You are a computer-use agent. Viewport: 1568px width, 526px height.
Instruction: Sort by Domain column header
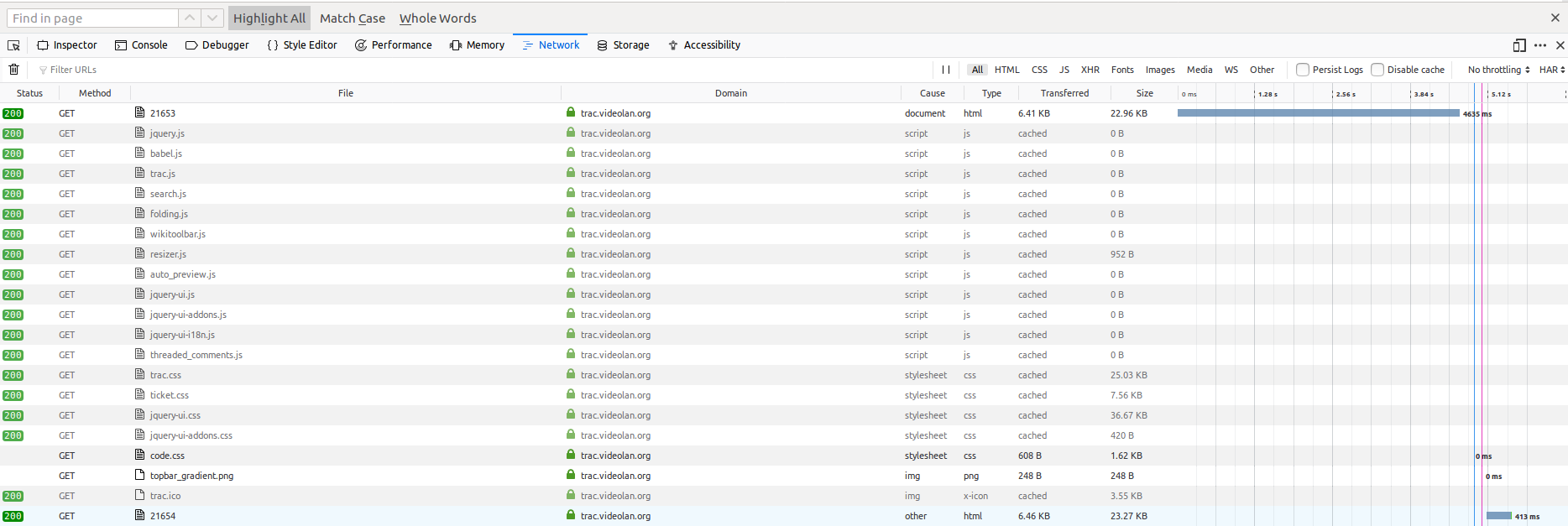(x=731, y=93)
